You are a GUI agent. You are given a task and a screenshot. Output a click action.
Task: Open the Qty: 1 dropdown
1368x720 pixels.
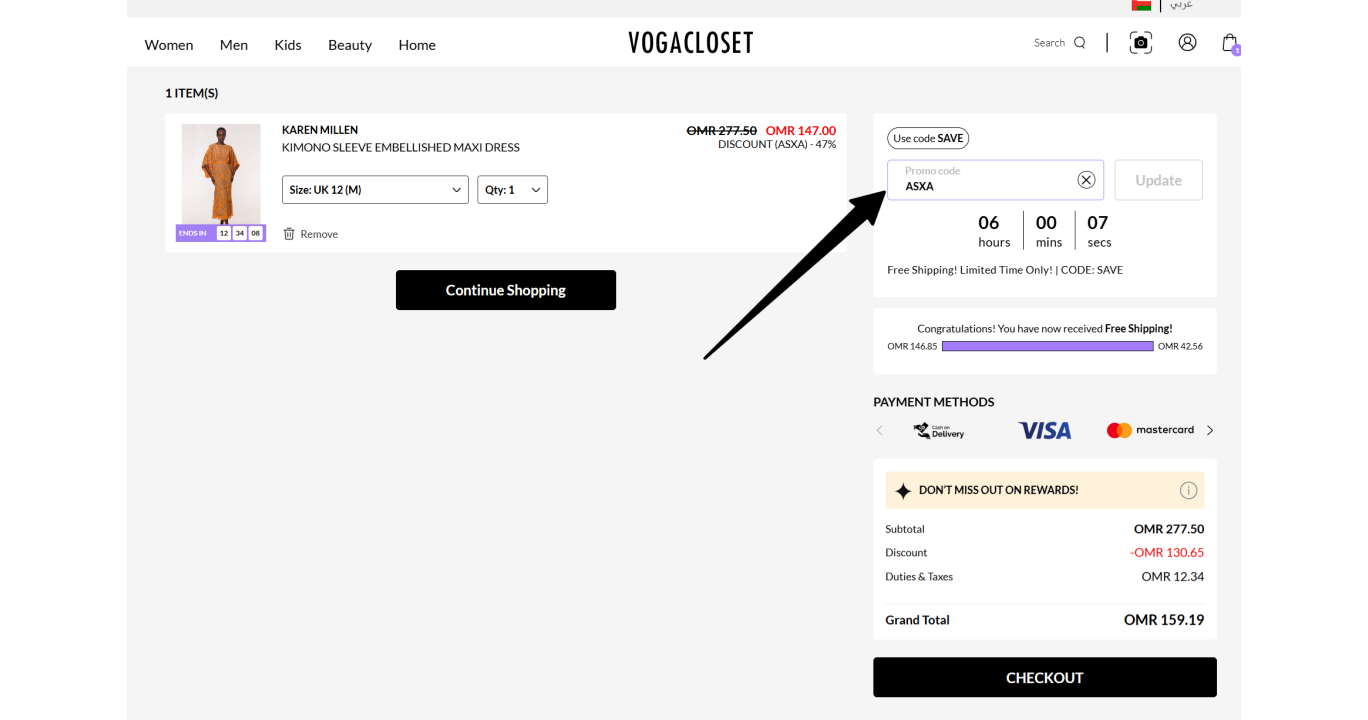(512, 190)
